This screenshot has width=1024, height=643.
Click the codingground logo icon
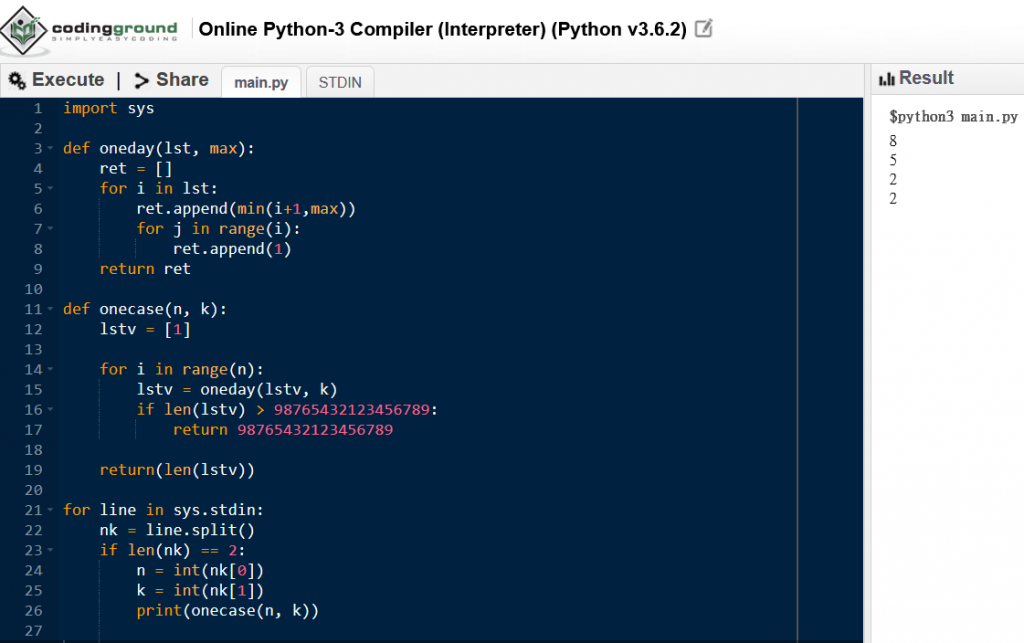24,30
